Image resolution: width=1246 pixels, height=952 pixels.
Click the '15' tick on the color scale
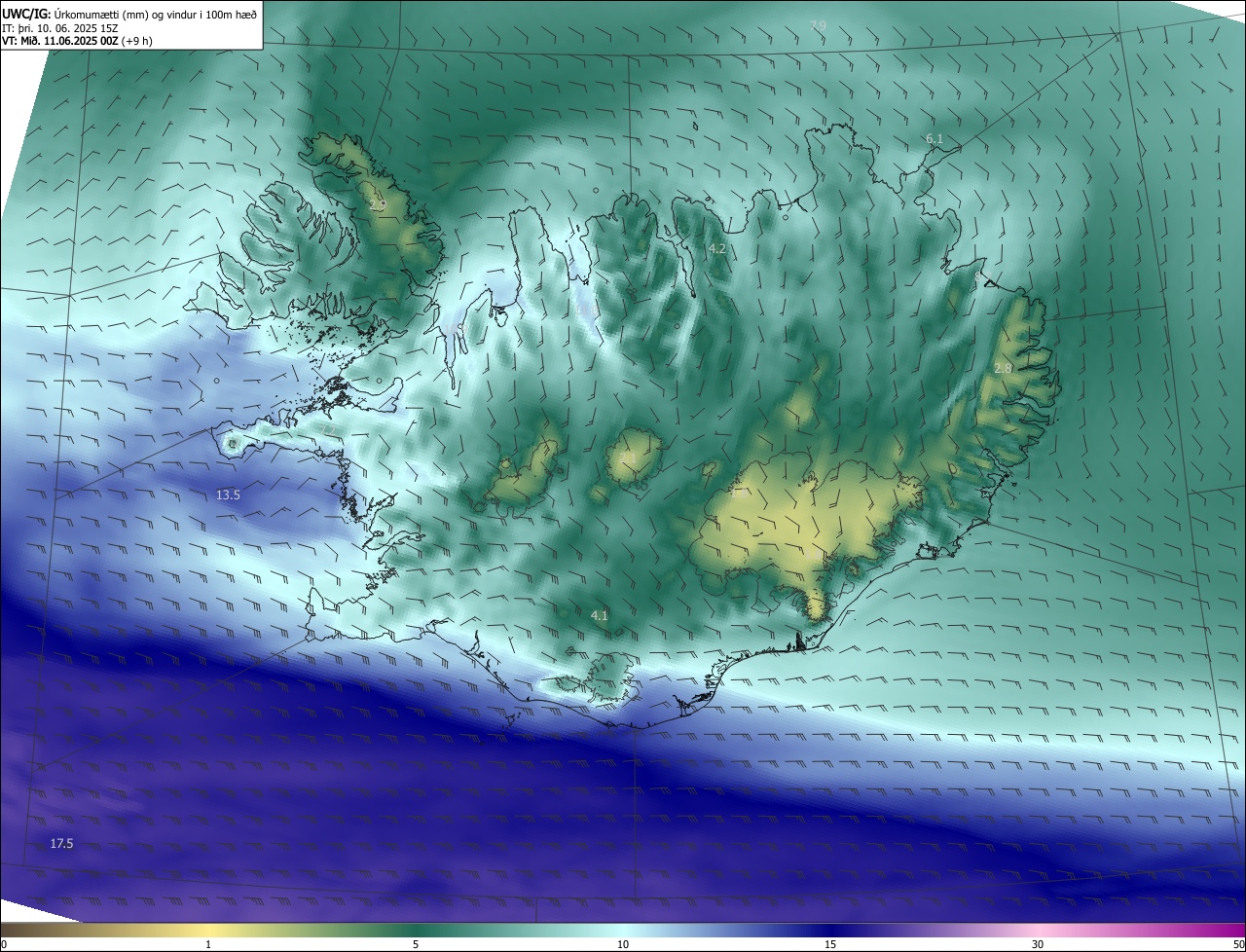pyautogui.click(x=830, y=944)
